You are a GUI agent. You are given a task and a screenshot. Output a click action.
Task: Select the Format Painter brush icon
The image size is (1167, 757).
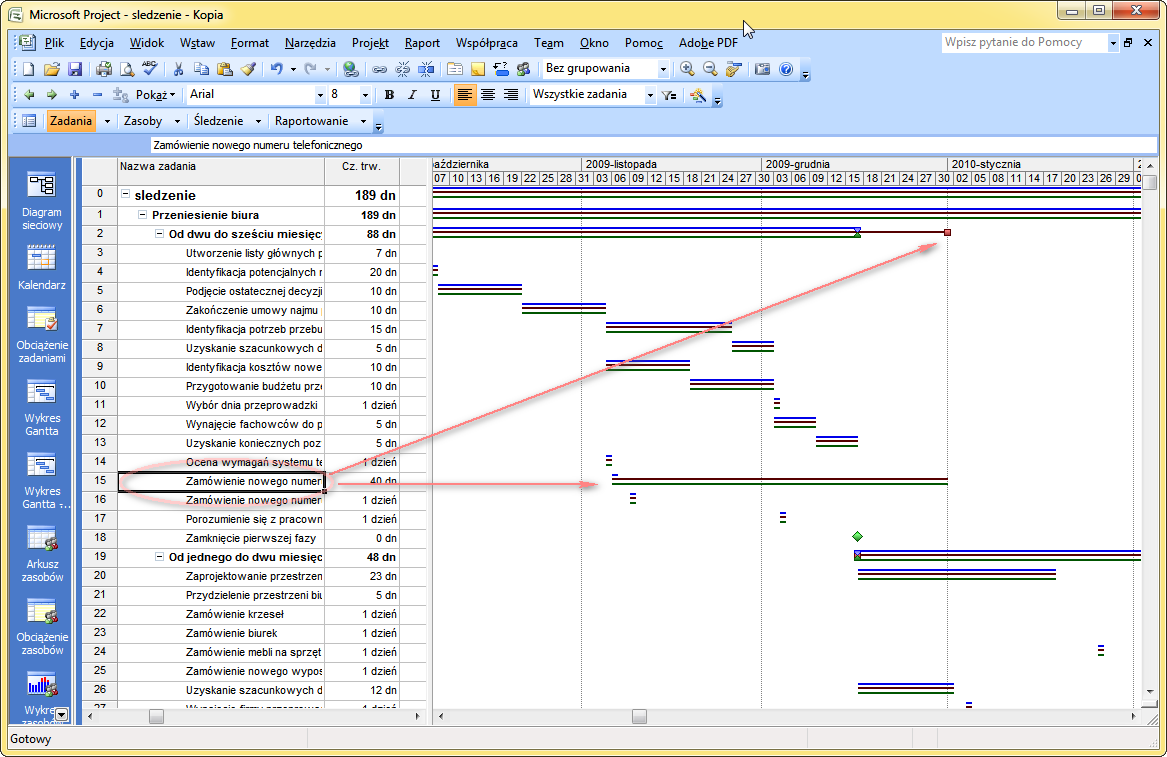pyautogui.click(x=248, y=69)
